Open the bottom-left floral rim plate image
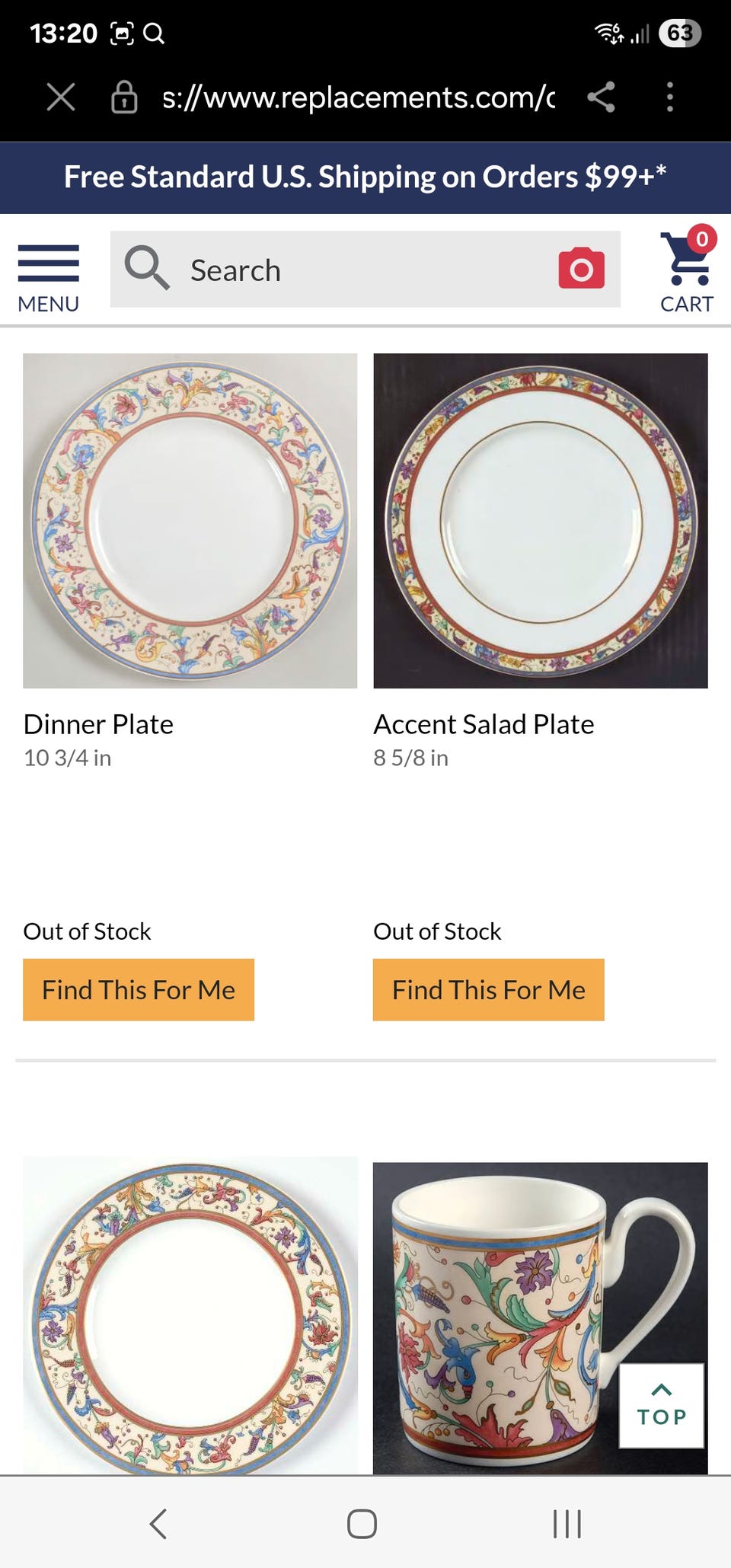This screenshot has height=1568, width=731. click(190, 1317)
